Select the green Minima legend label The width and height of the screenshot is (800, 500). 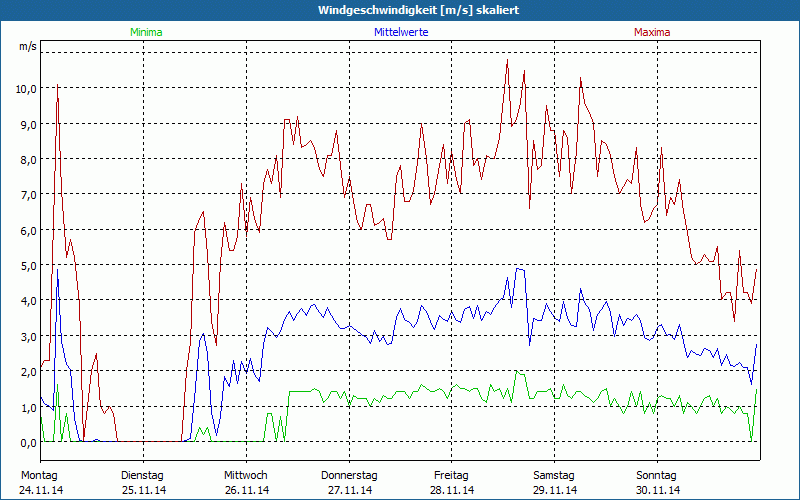(146, 32)
